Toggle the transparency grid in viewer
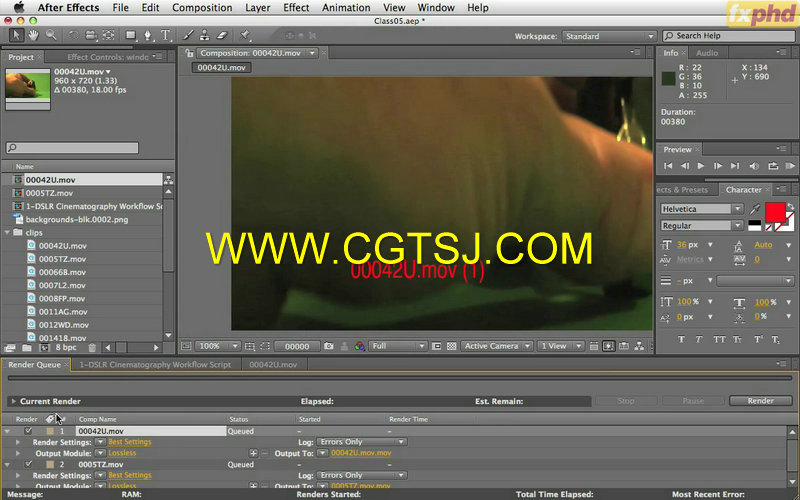 tap(452, 346)
